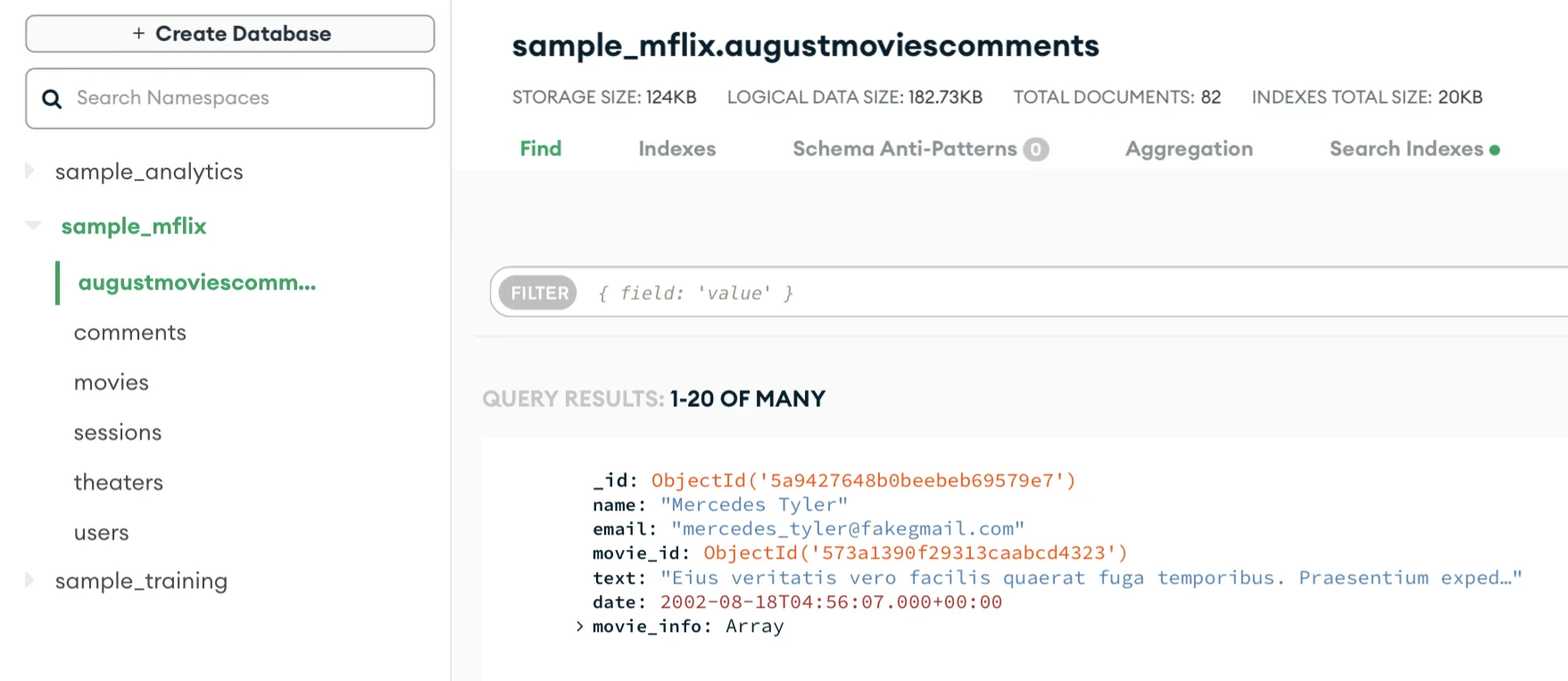Select the sessions collection

coord(118,433)
